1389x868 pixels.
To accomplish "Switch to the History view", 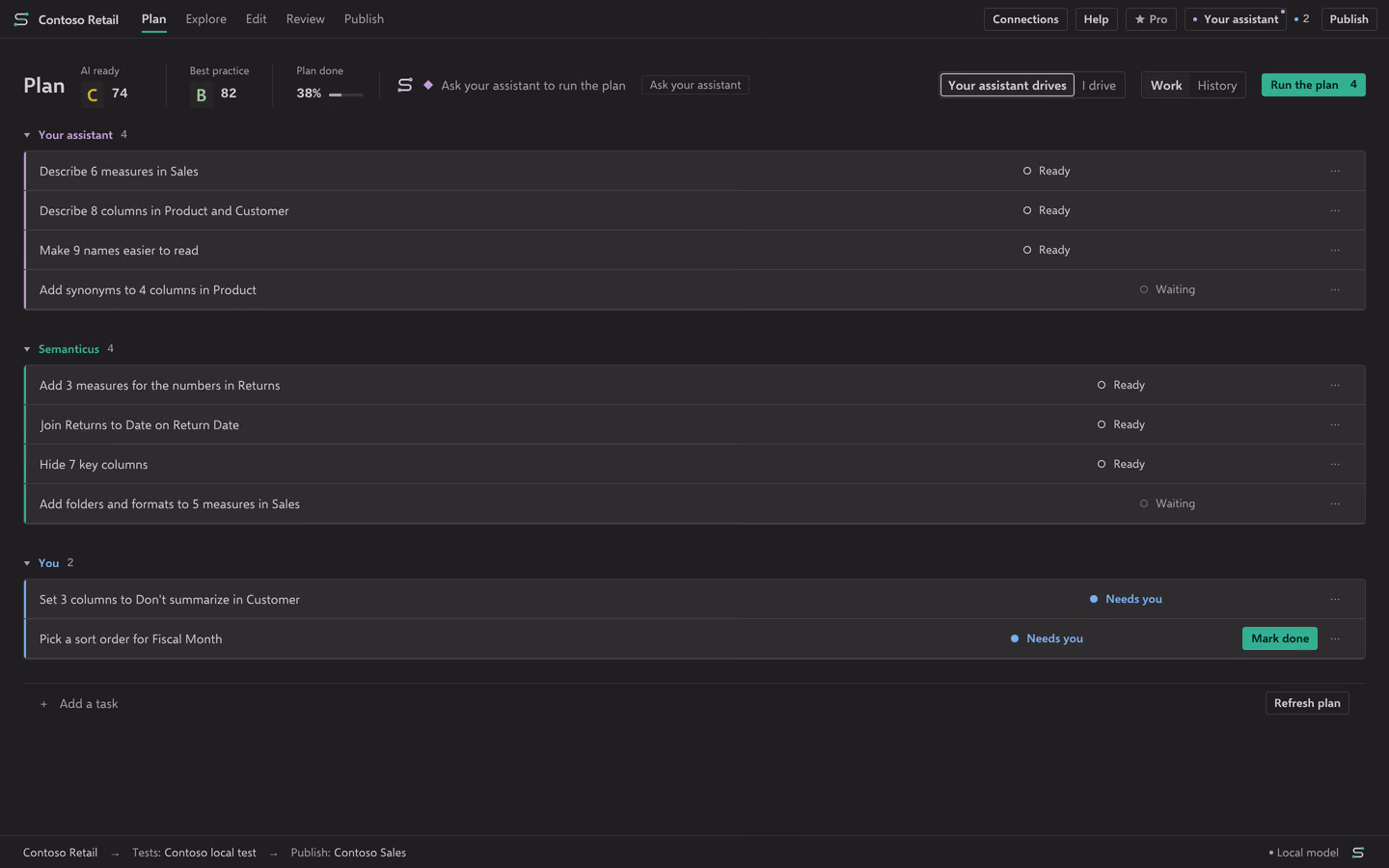I will pos(1217,85).
